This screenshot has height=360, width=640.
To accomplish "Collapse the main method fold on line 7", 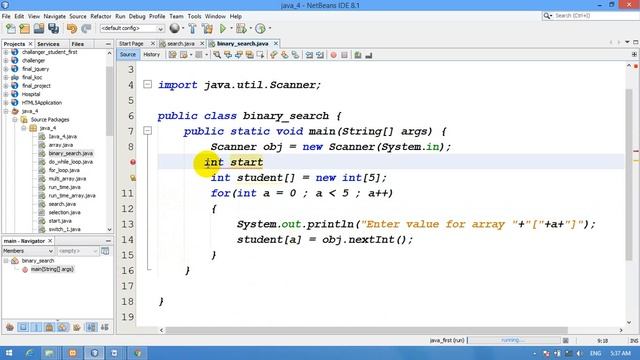I will click(x=147, y=131).
